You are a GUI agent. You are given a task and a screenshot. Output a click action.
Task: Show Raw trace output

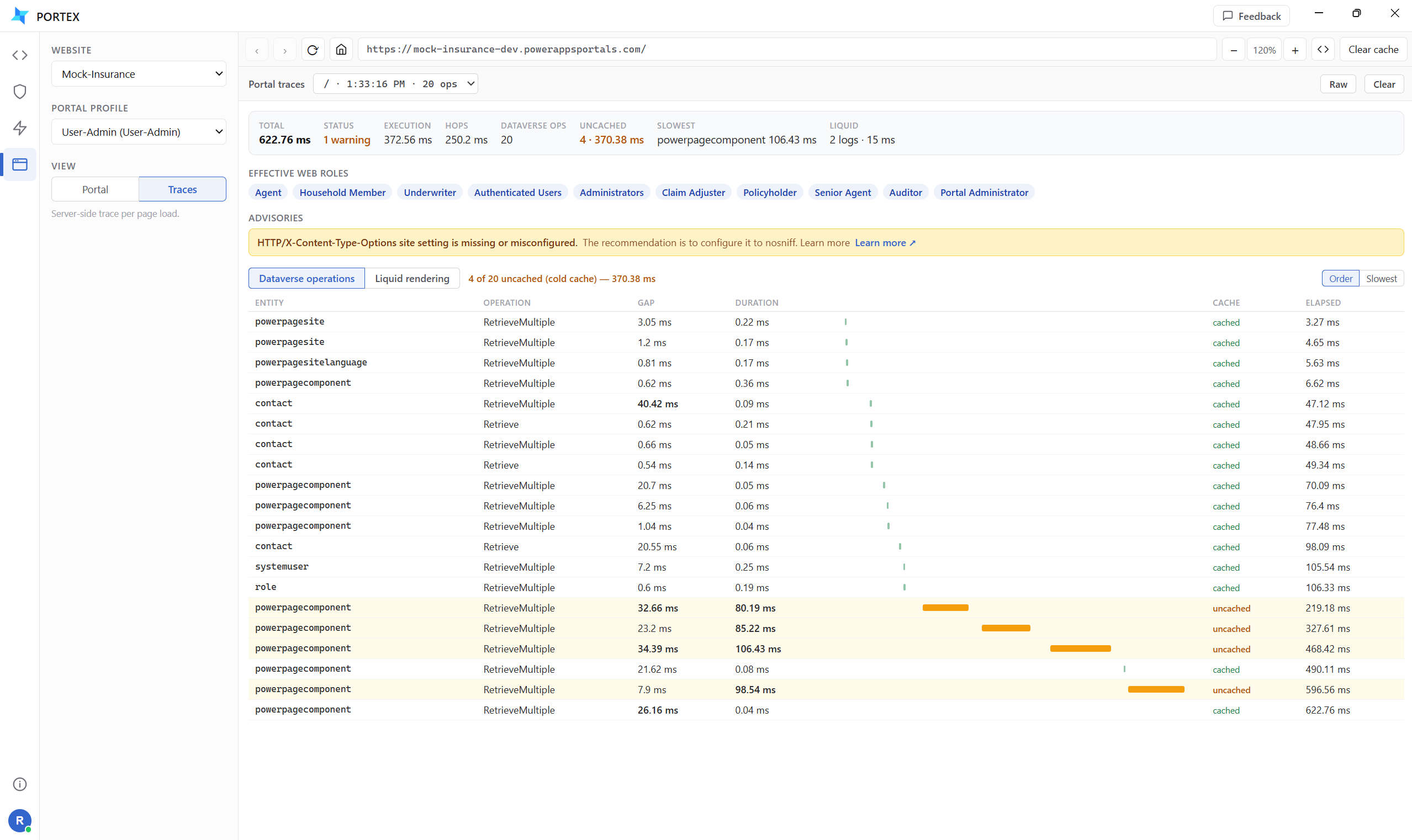(1338, 84)
